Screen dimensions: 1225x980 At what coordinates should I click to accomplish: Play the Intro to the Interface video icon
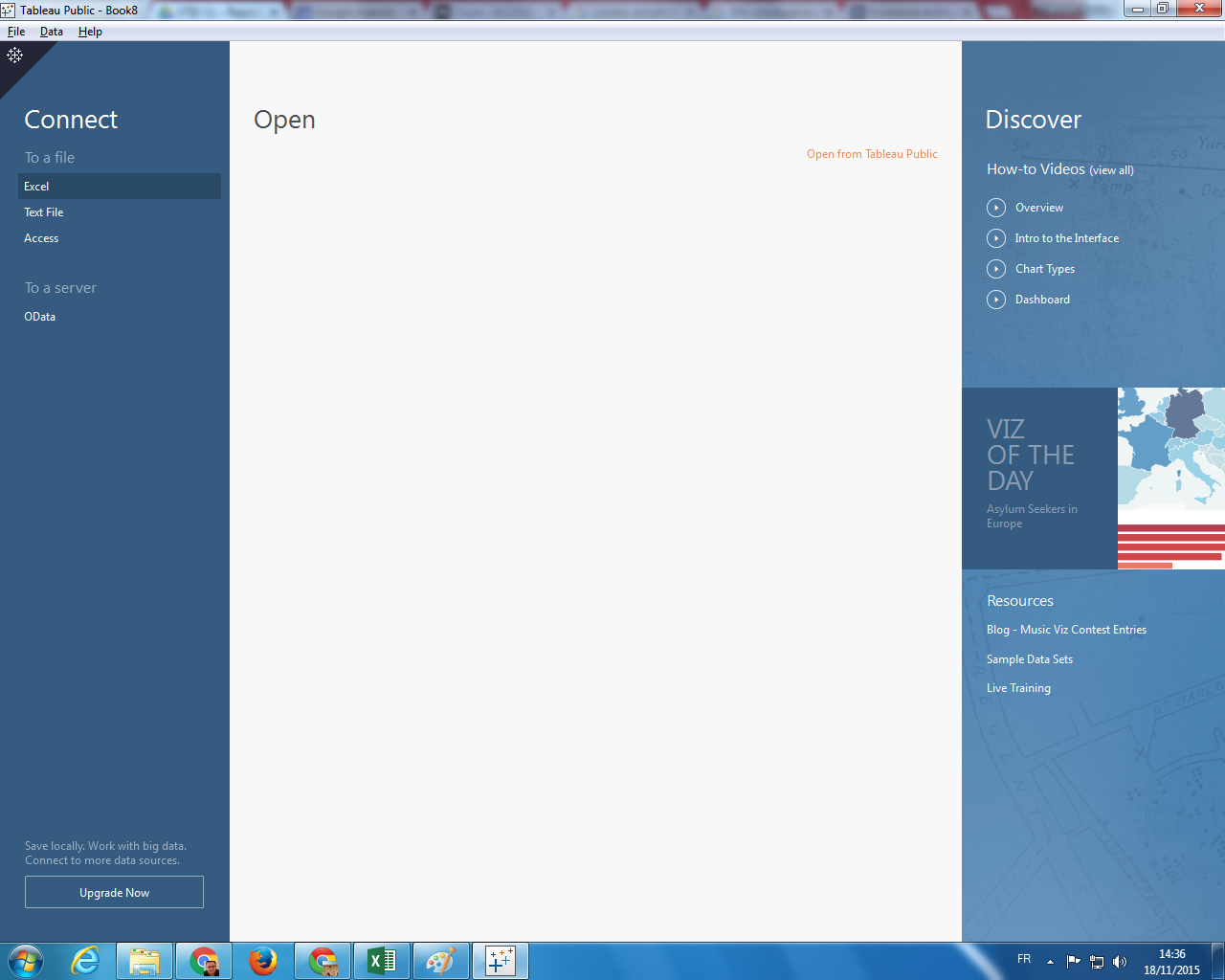(x=996, y=238)
